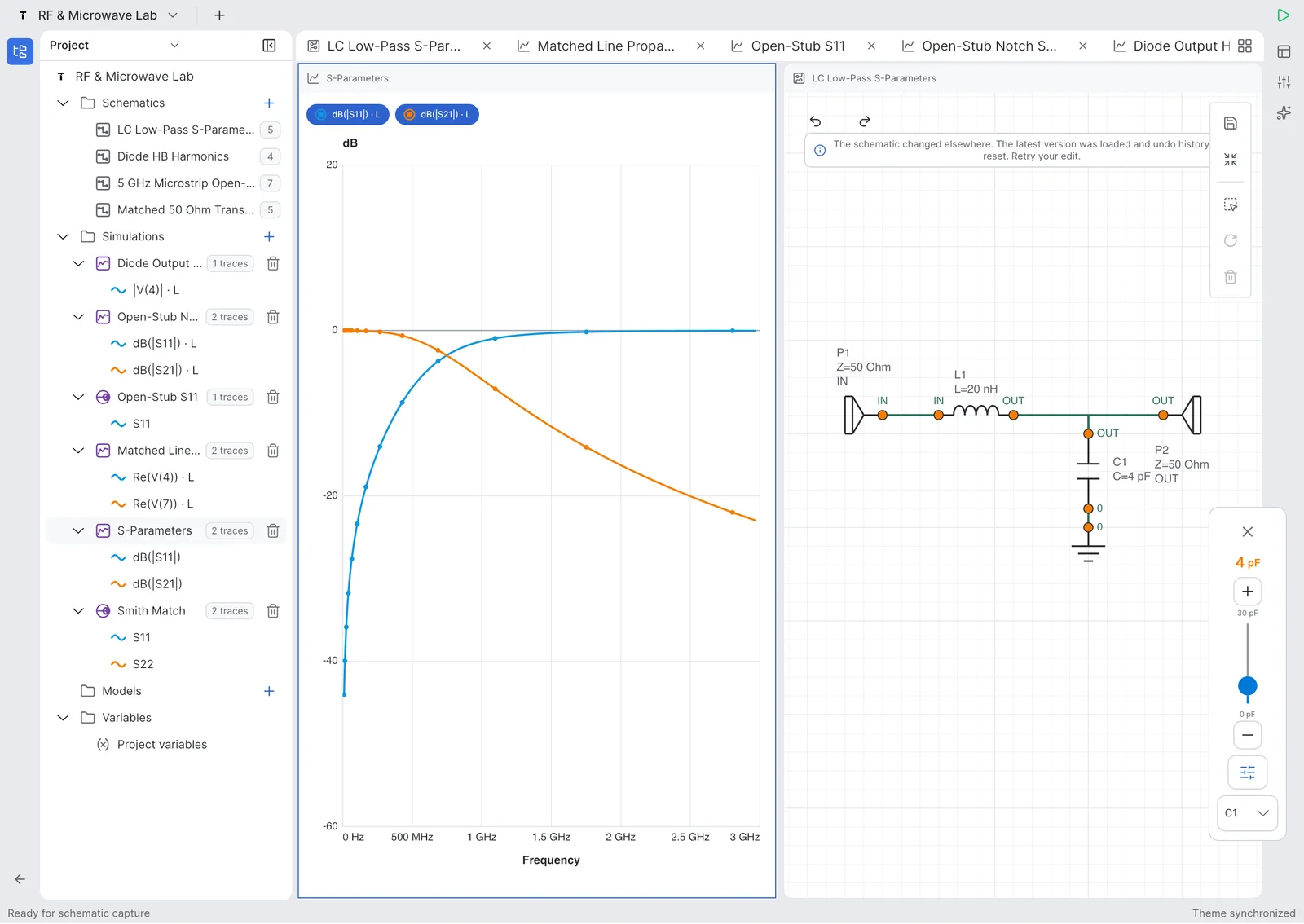Redo schematic edit
The image size is (1304, 924).
pyautogui.click(x=865, y=121)
